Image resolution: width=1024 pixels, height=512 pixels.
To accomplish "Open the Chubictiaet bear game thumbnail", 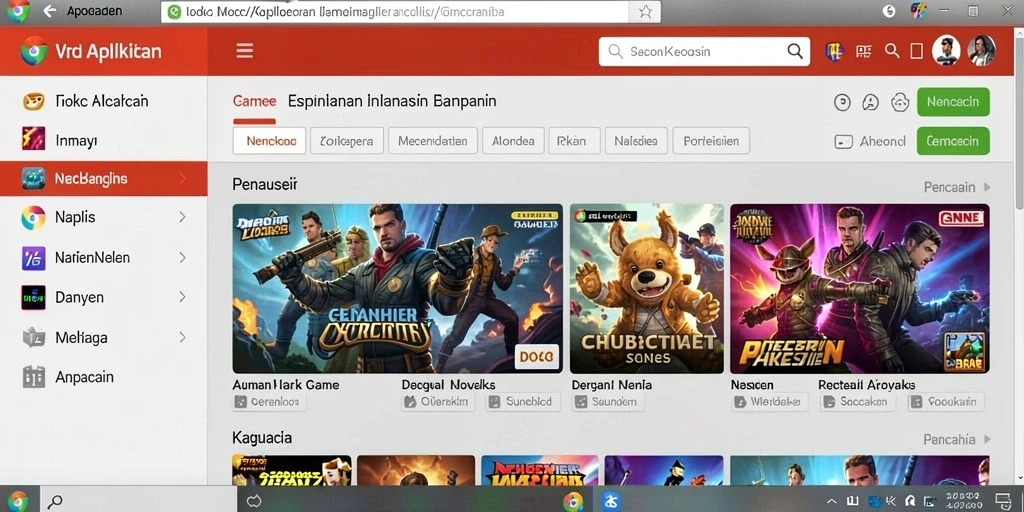I will tap(647, 288).
